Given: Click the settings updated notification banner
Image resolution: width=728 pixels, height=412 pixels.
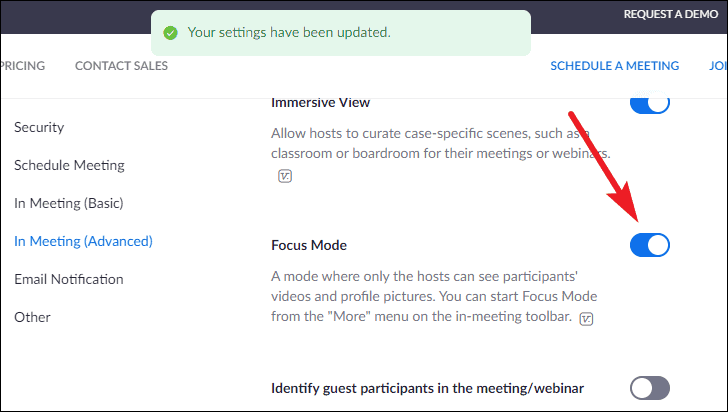Looking at the screenshot, I should pos(340,32).
